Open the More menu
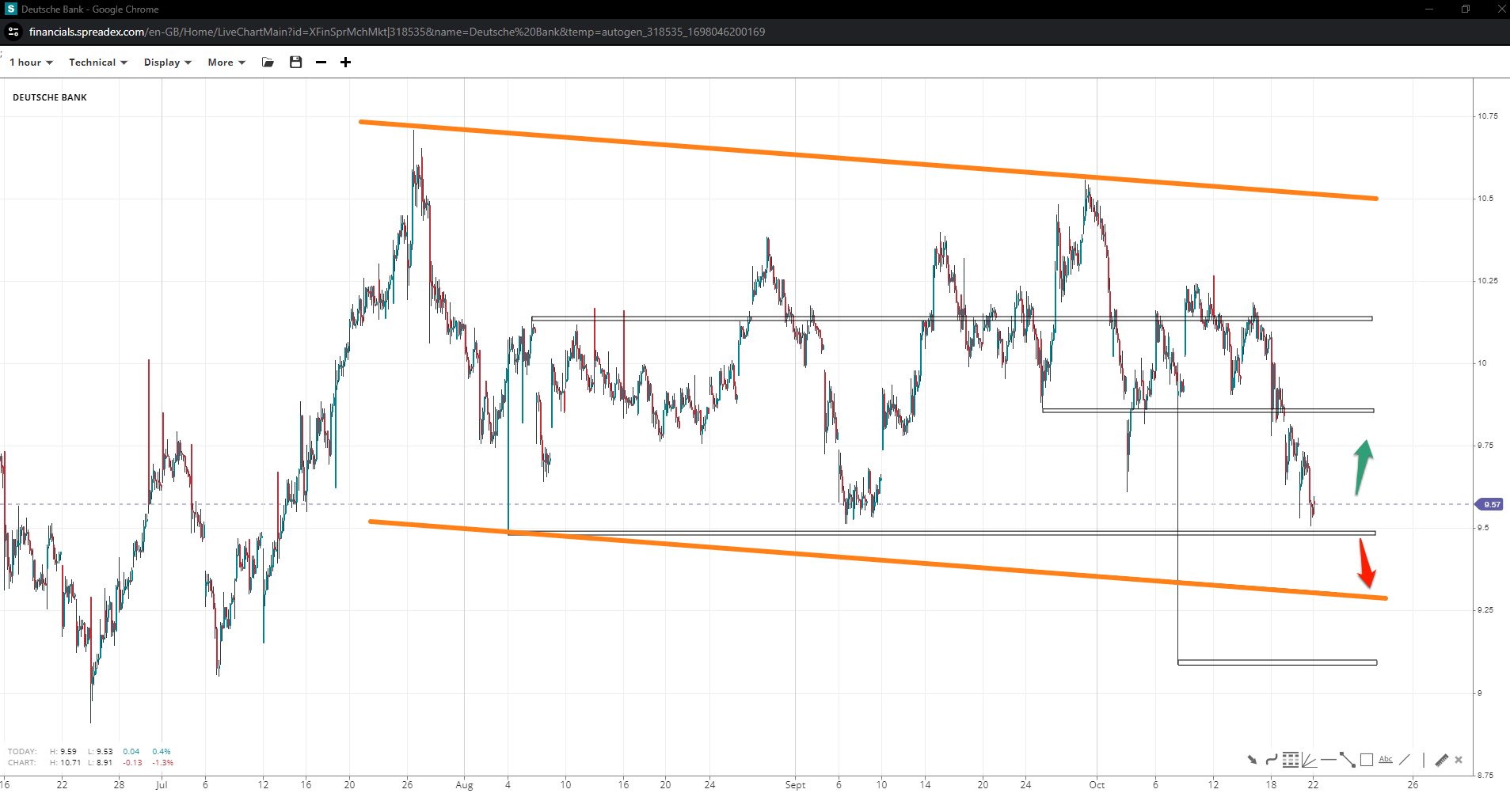 (x=226, y=63)
